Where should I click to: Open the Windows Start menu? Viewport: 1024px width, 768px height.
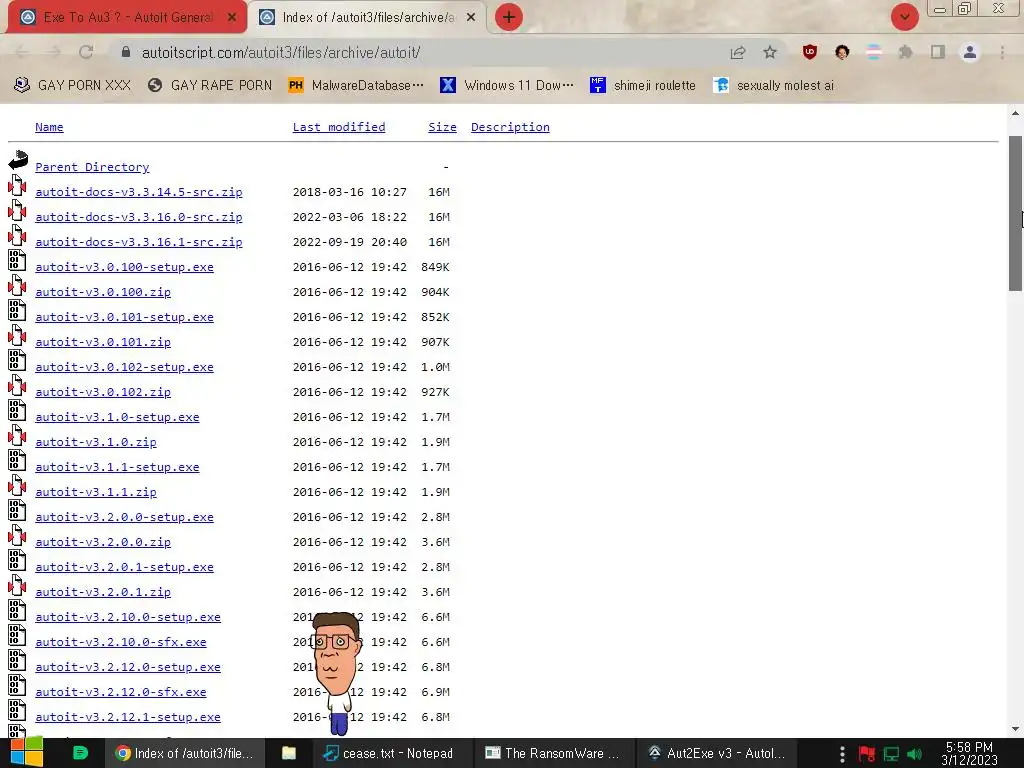[x=26, y=752]
